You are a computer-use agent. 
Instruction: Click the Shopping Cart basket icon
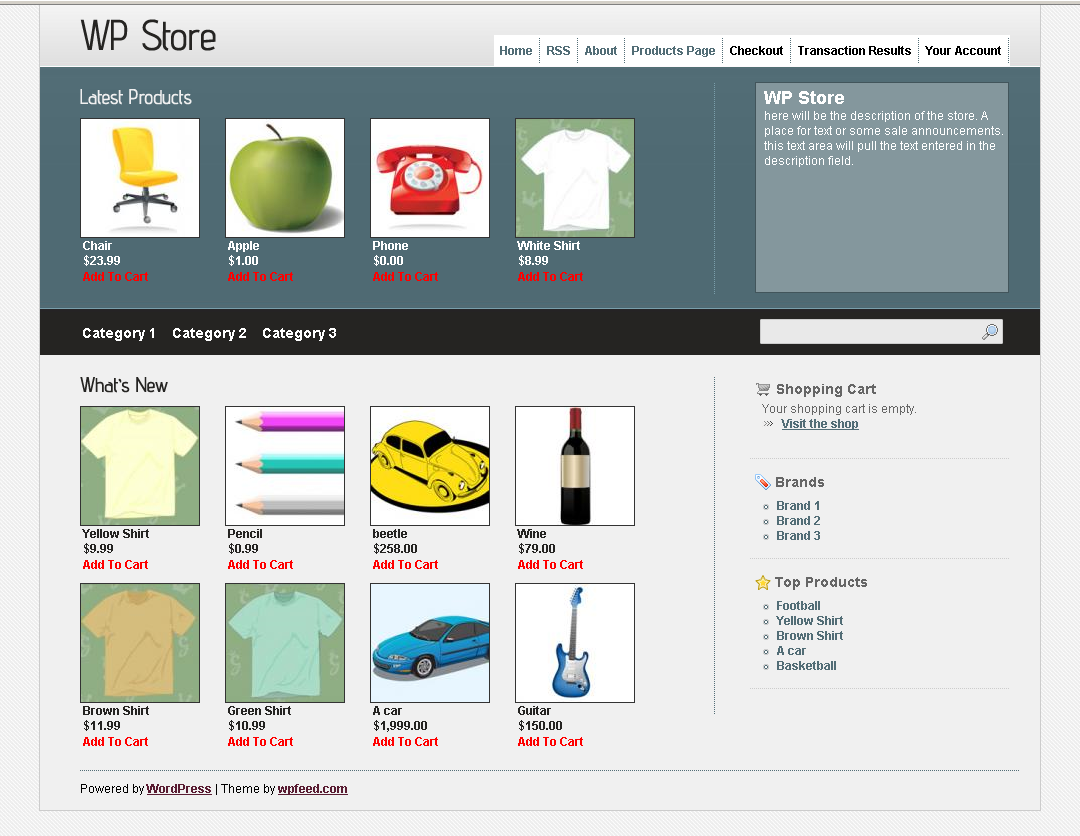[764, 389]
